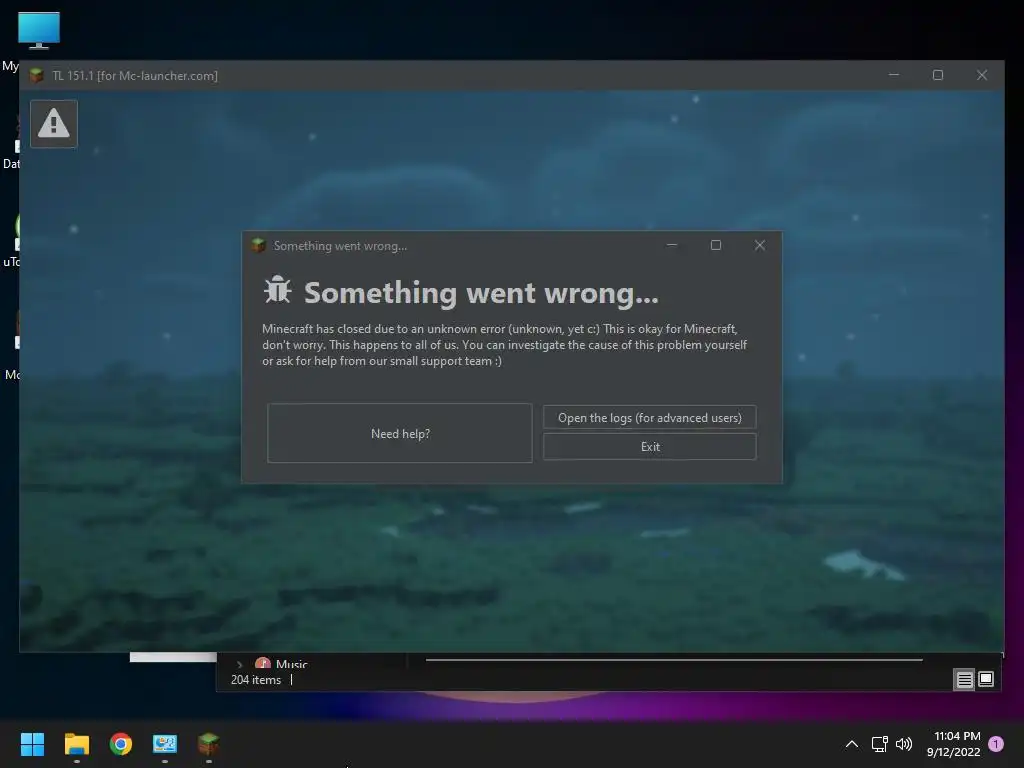Click the network icon in system tray
1024x768 pixels.
(x=880, y=744)
